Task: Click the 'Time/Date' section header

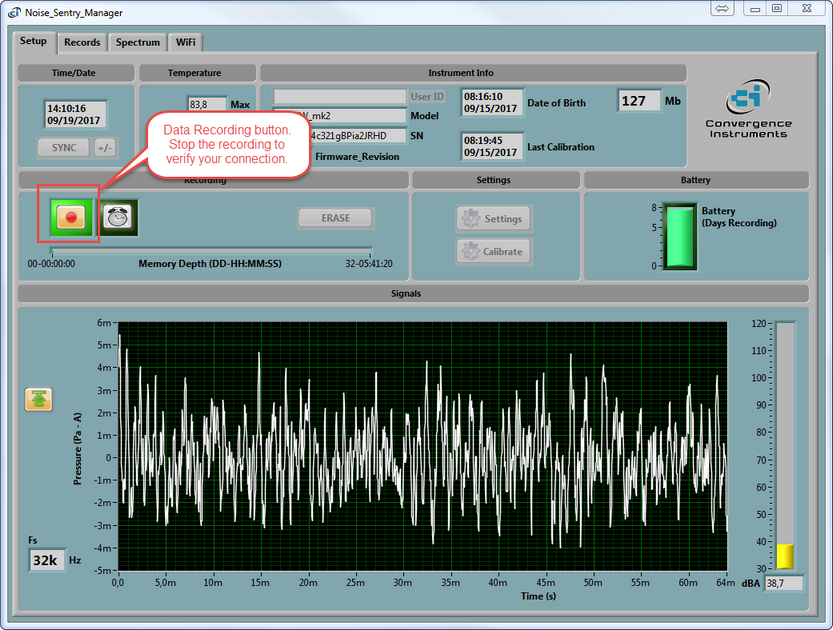Action: [74, 73]
